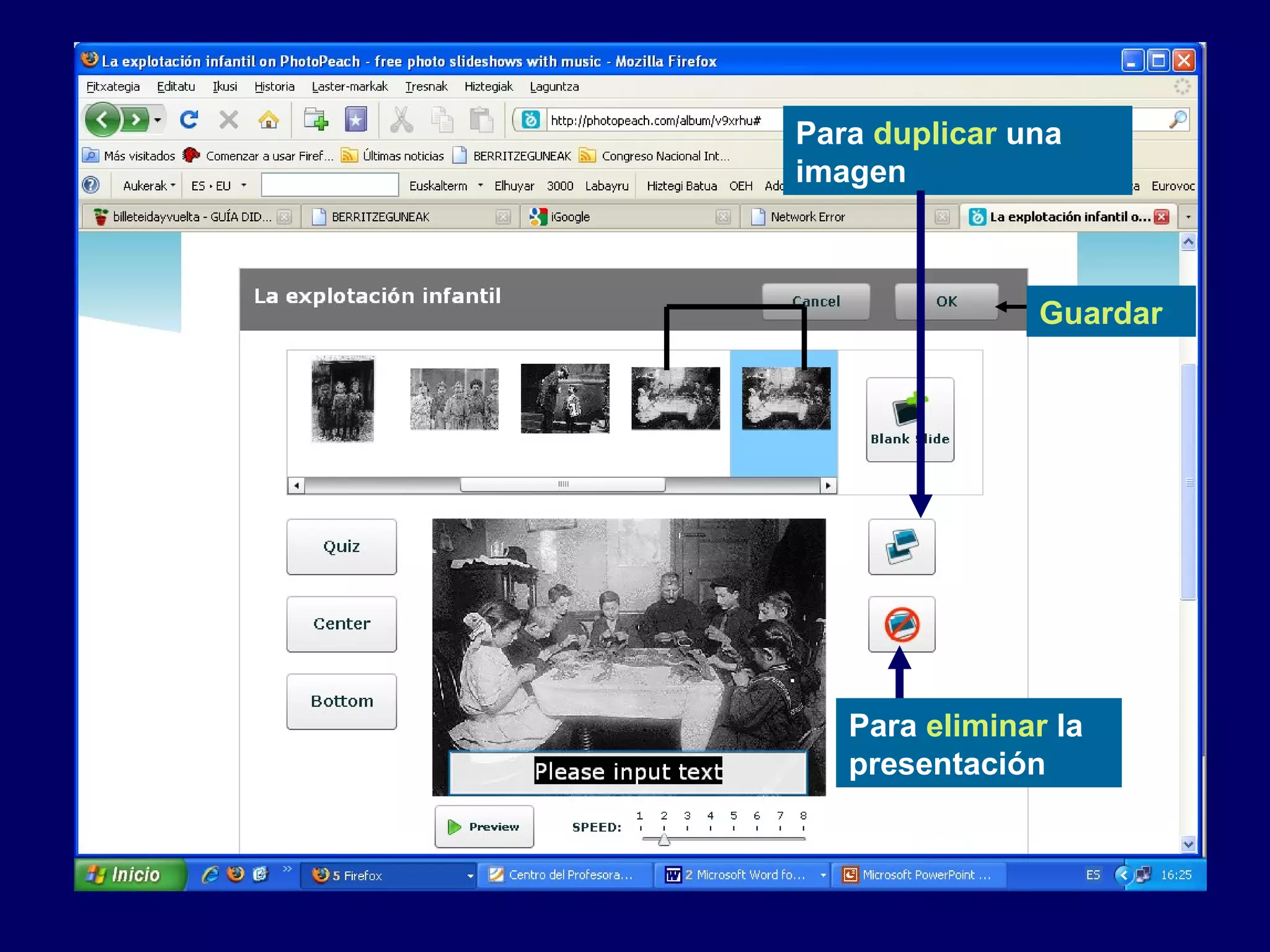Go back with the green Back arrow
Viewport: 1270px width, 952px height.
103,119
